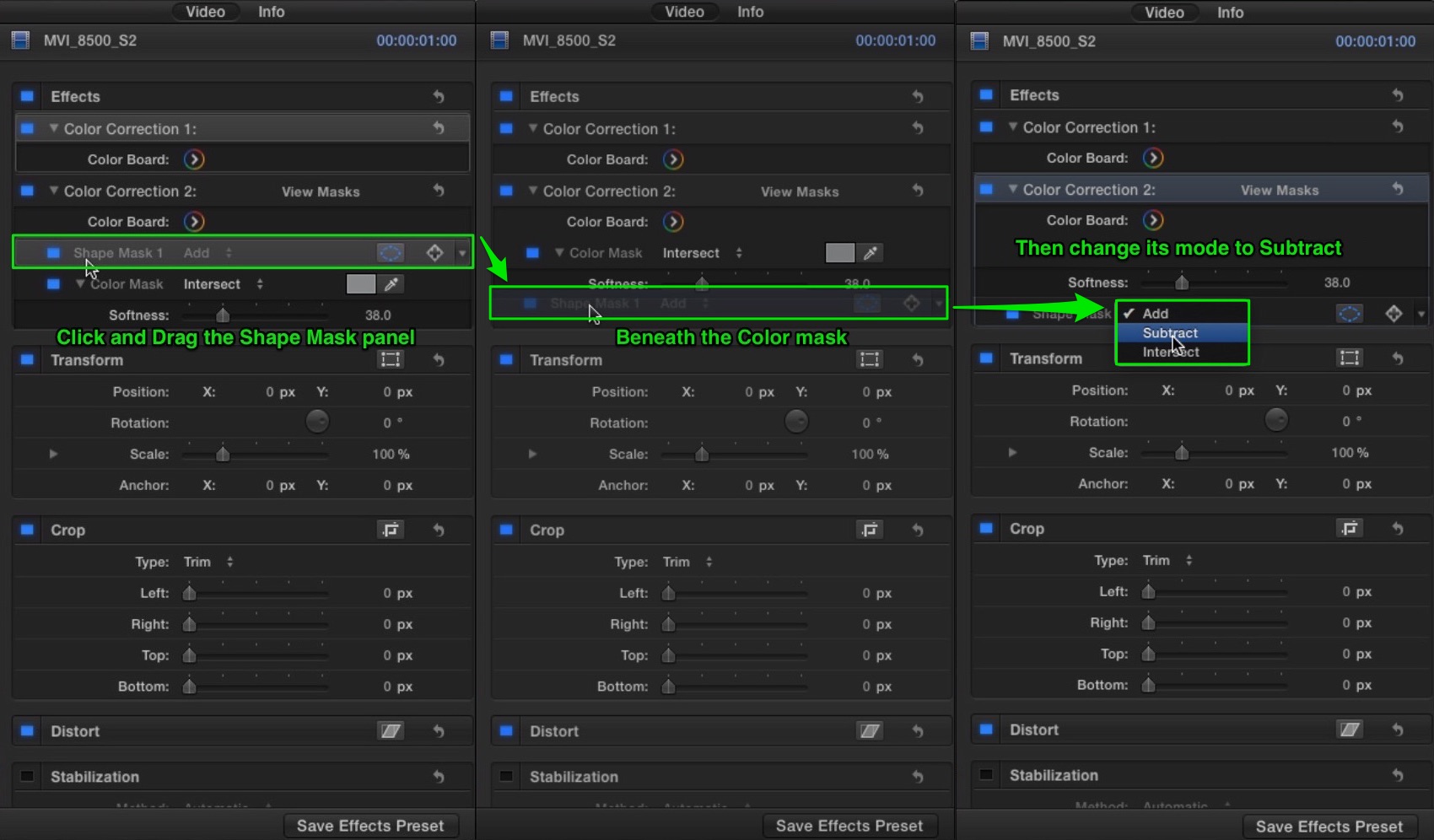
Task: Toggle Color Mask checkbox in left panel
Action: tap(53, 284)
